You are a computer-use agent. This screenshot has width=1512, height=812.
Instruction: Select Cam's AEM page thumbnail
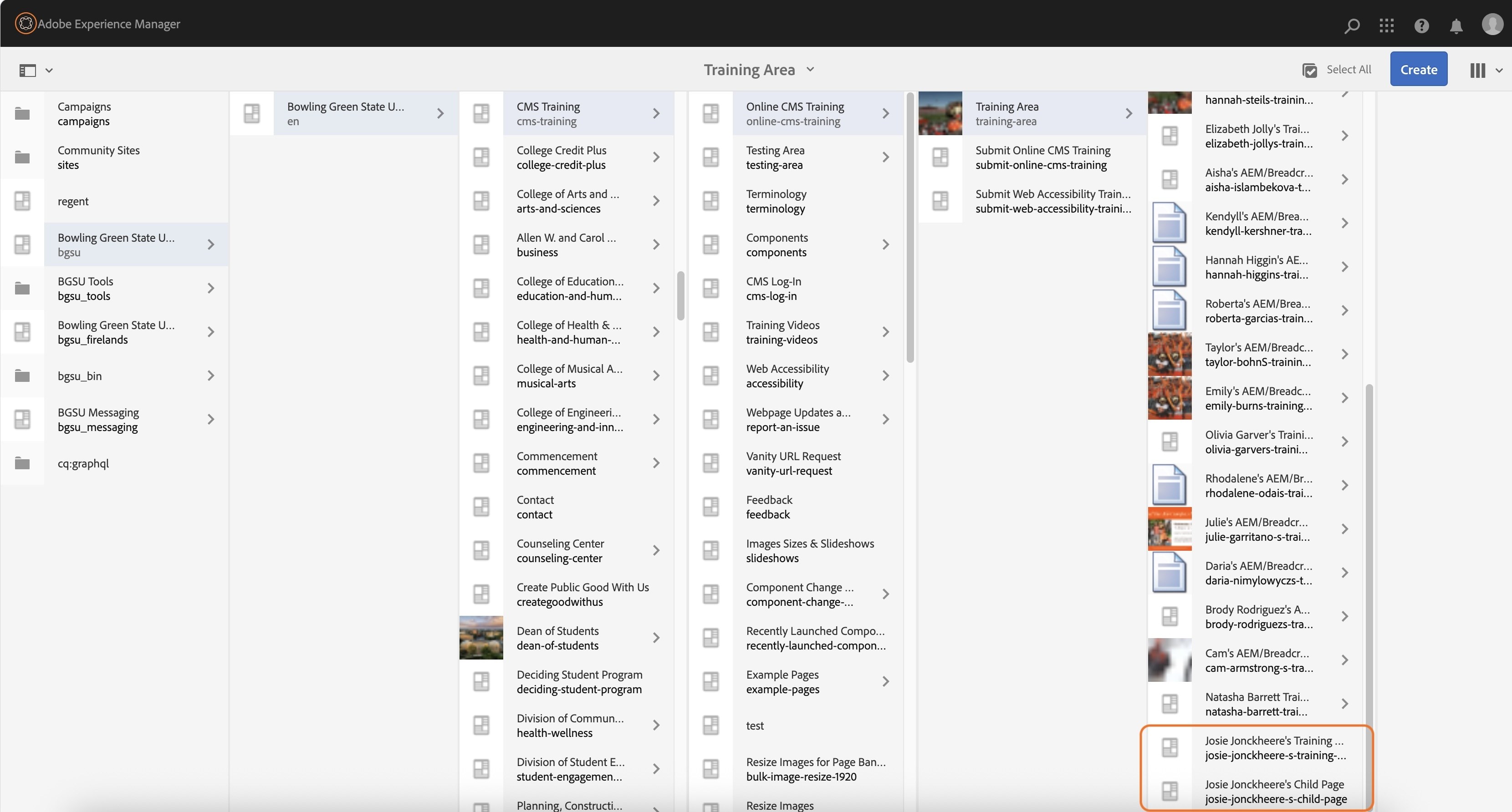coord(1170,660)
